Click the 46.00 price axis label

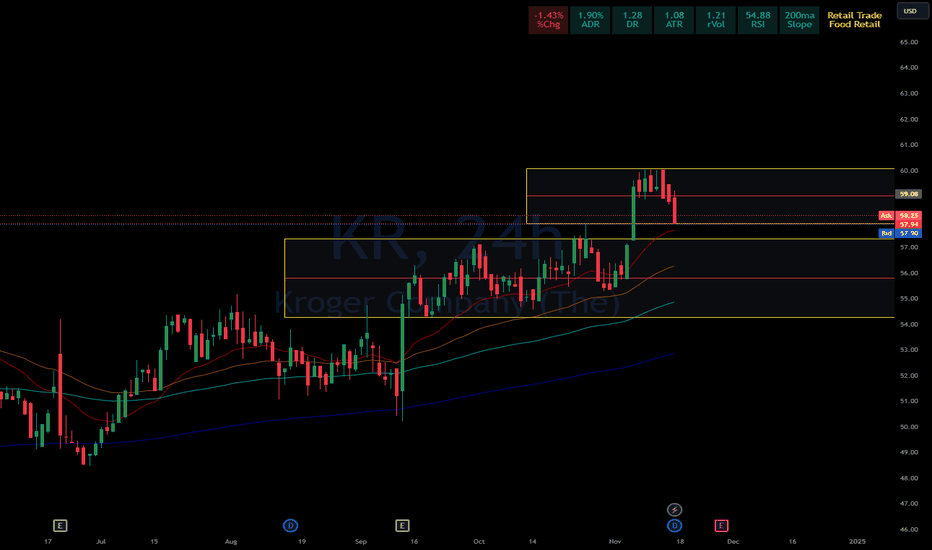(x=909, y=530)
